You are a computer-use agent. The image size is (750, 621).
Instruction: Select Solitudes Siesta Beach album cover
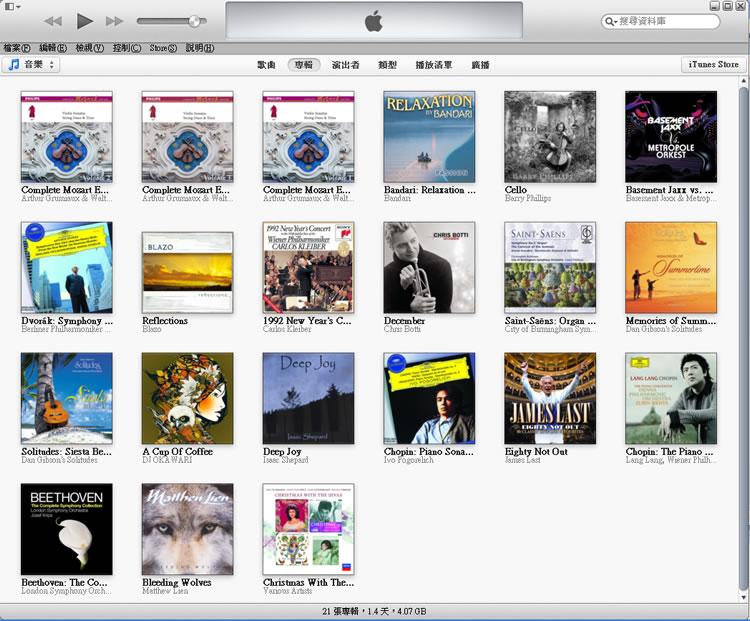(66, 399)
